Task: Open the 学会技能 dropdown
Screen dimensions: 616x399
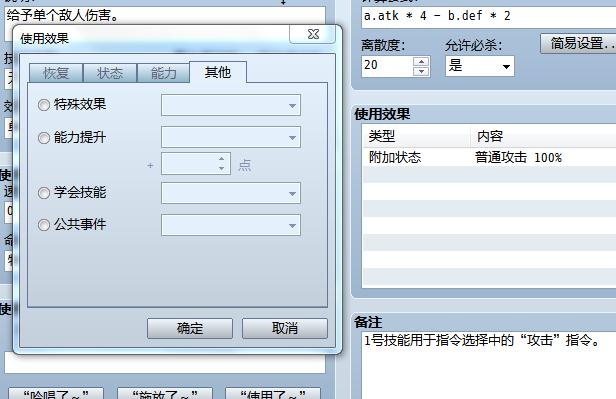Action: (231, 193)
